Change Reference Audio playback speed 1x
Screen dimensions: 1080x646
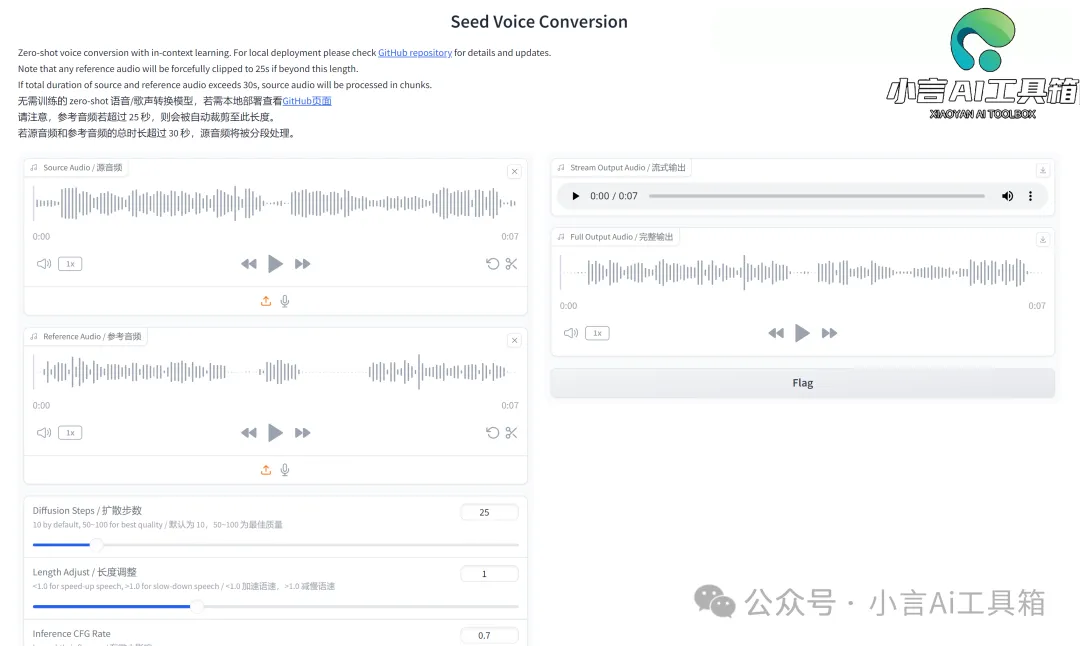pos(70,433)
